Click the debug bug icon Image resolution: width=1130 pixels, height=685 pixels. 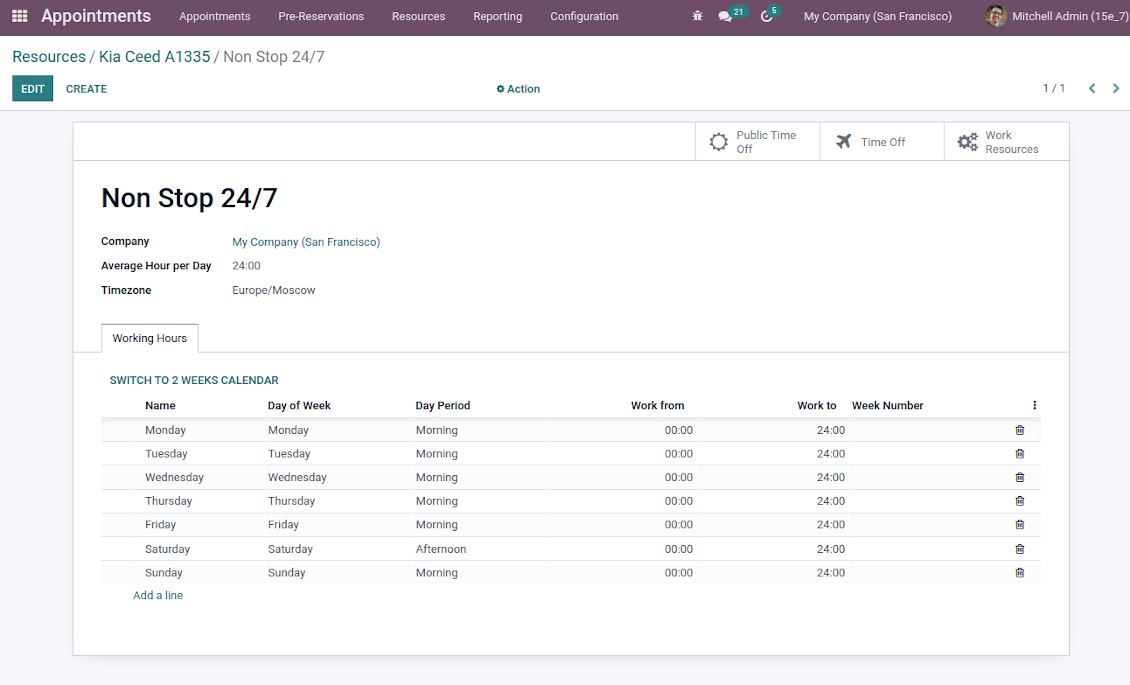(x=698, y=16)
